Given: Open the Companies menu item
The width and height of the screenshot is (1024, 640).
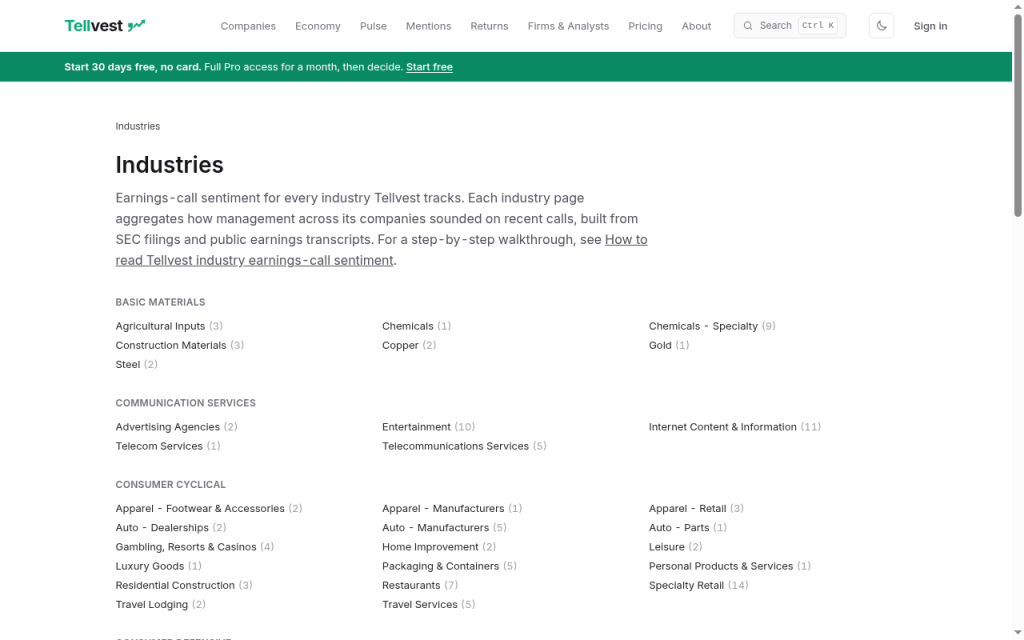Looking at the screenshot, I should [248, 26].
